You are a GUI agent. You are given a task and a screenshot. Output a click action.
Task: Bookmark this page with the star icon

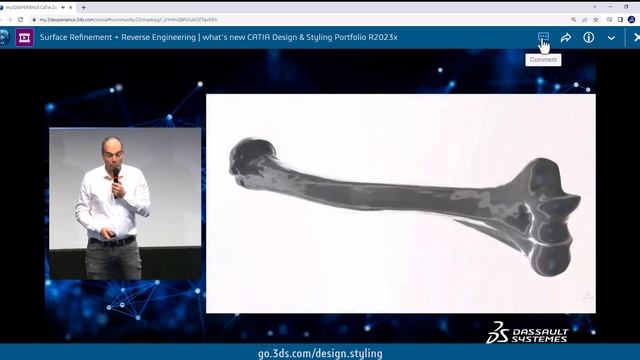pos(596,20)
